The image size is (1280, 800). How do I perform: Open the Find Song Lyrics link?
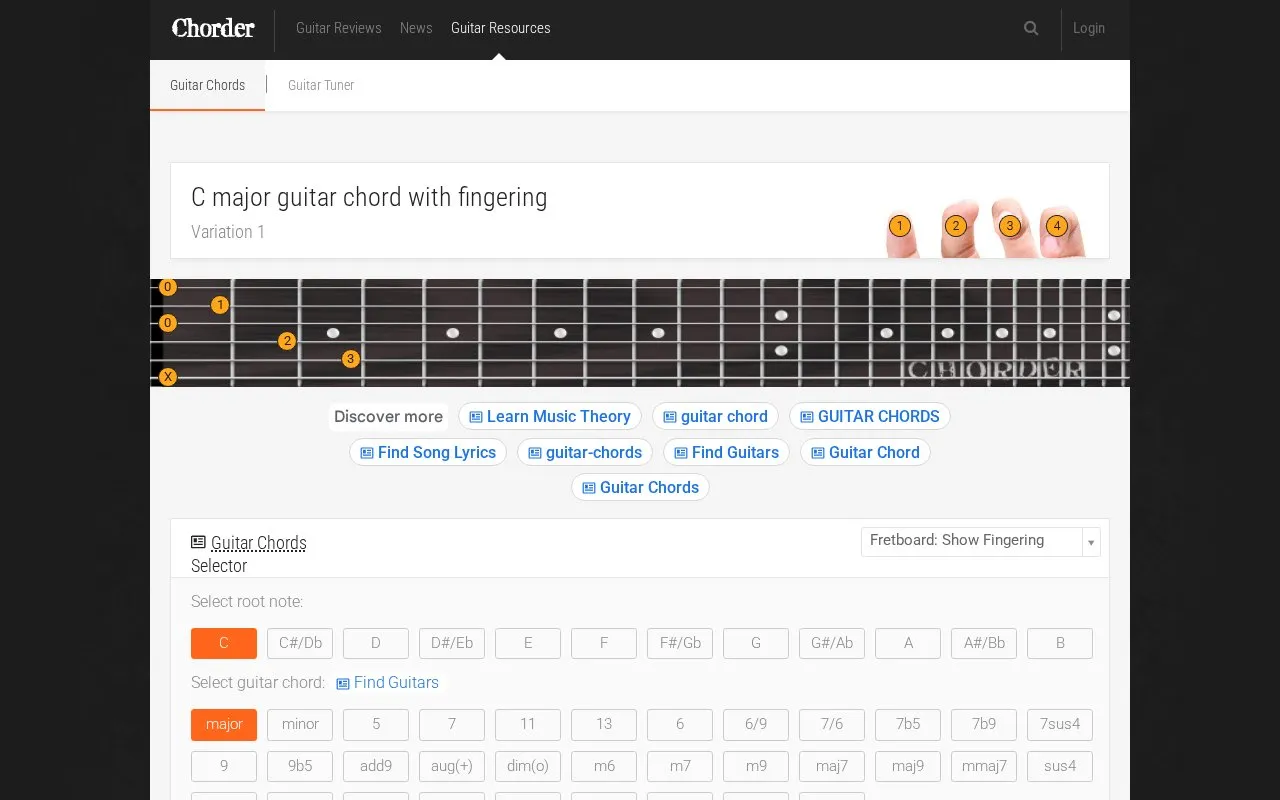point(428,452)
